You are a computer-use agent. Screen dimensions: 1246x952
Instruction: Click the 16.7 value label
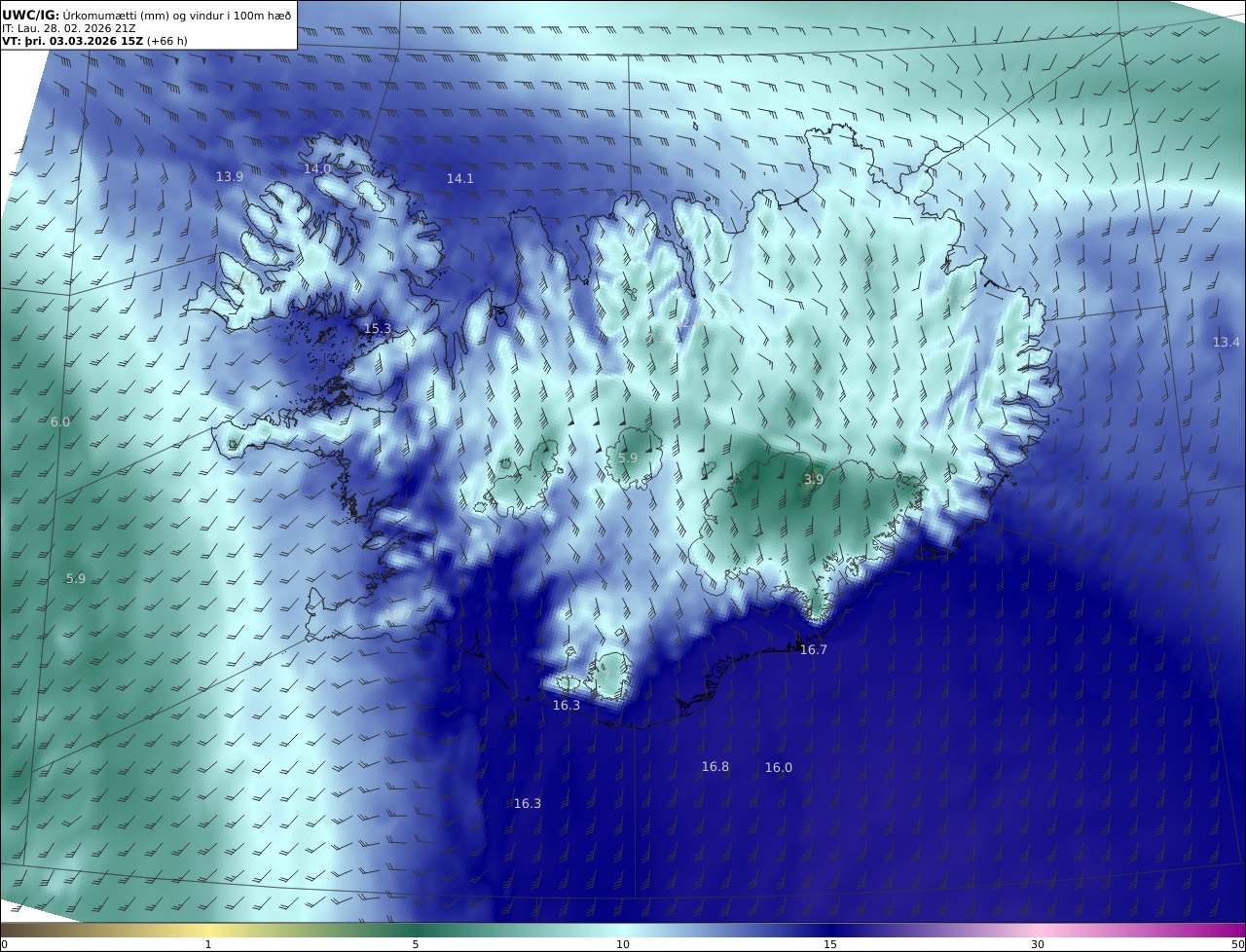[813, 649]
